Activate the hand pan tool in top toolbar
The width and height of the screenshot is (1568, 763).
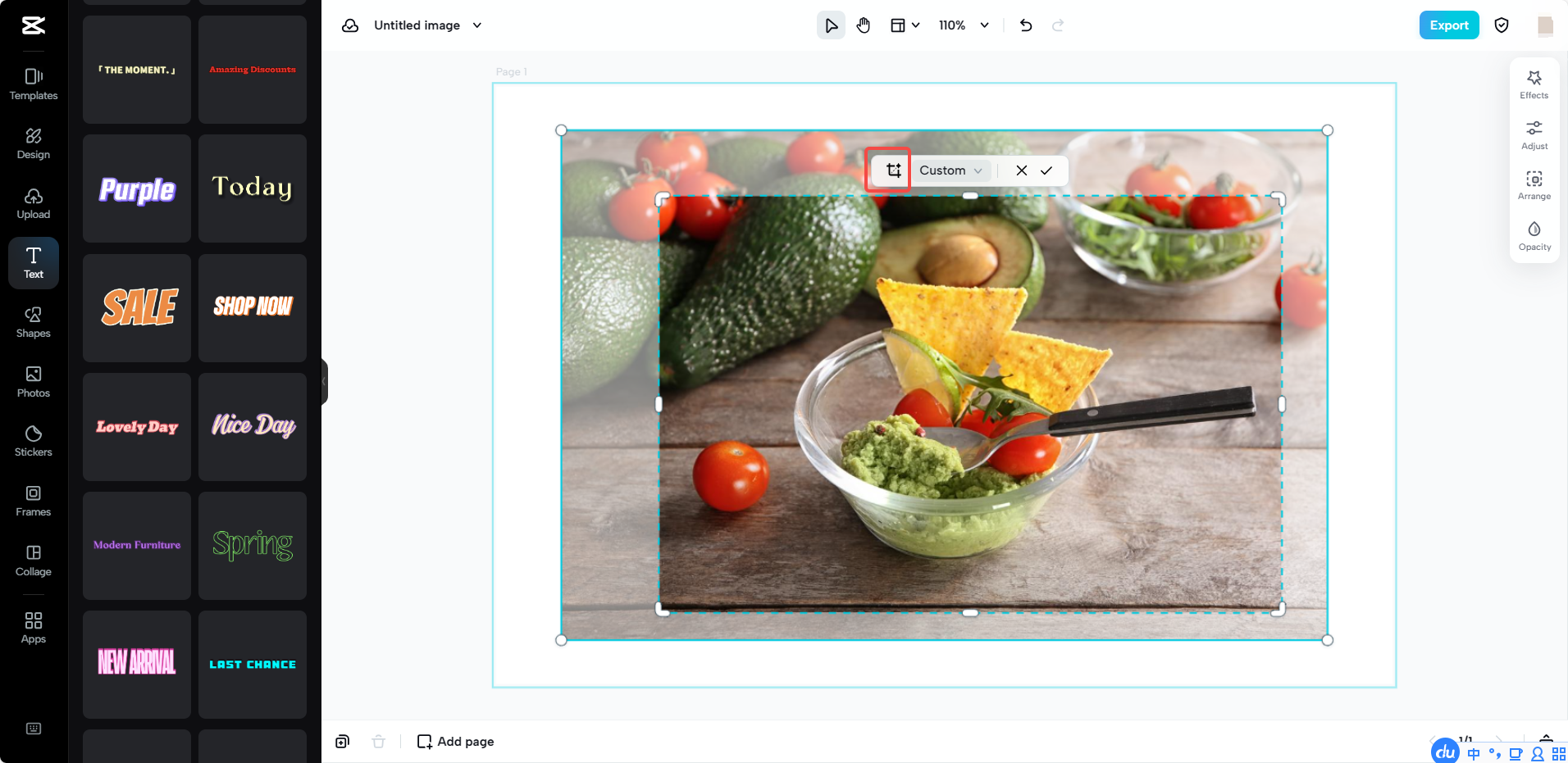point(863,25)
